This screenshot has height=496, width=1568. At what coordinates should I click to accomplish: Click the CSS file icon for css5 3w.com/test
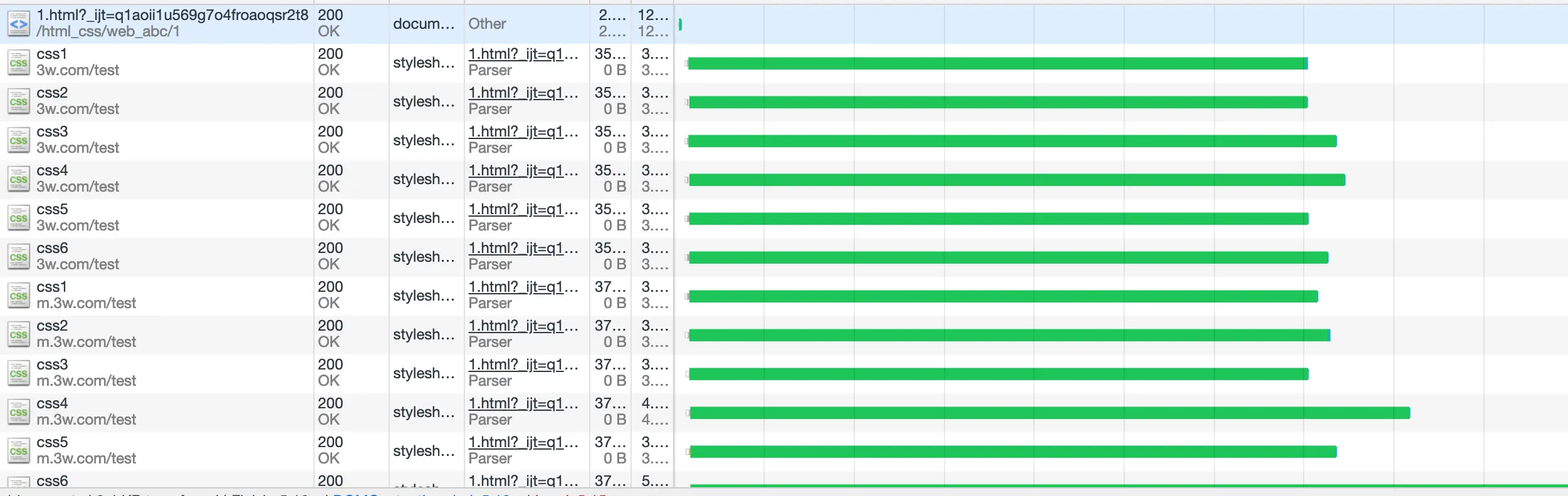pyautogui.click(x=18, y=218)
